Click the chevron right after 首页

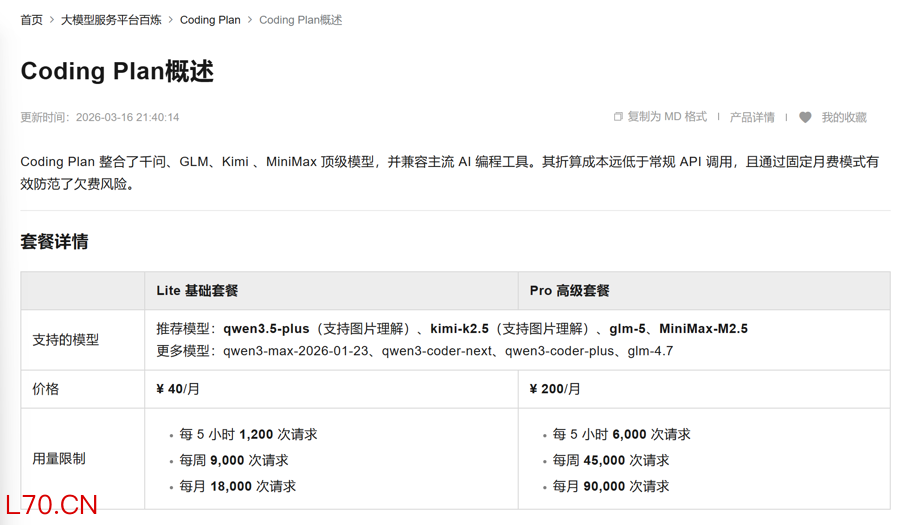tap(52, 20)
